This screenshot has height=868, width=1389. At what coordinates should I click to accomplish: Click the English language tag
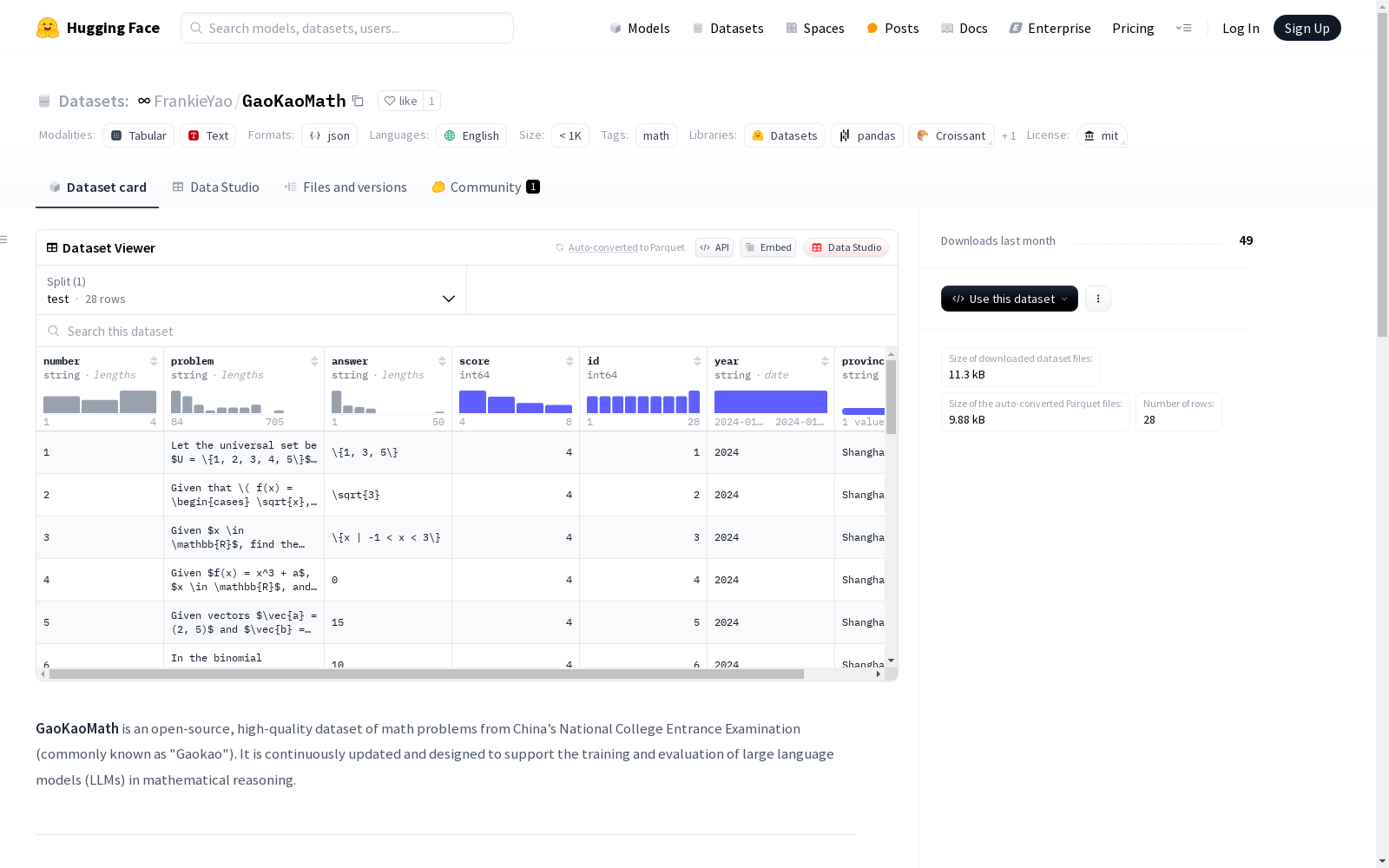pyautogui.click(x=471, y=135)
